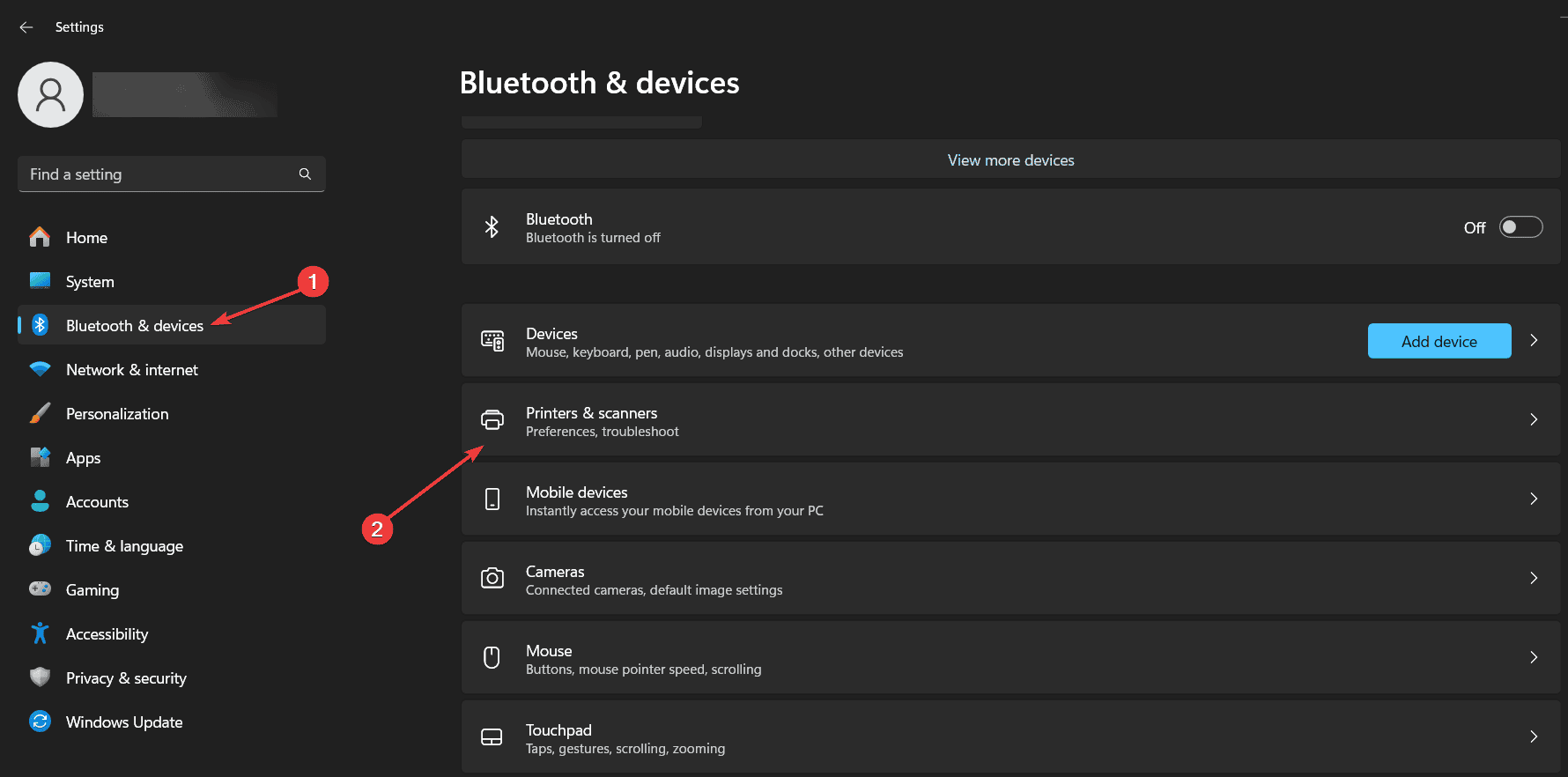Click the Bluetooth & devices page heading

[599, 83]
